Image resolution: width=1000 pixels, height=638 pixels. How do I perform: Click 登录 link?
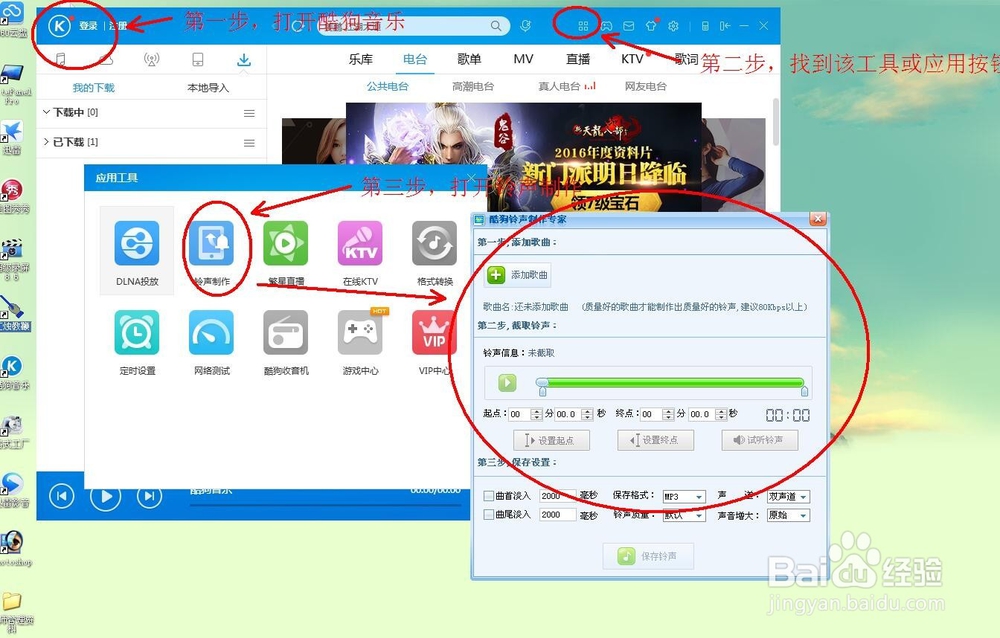click(x=88, y=26)
